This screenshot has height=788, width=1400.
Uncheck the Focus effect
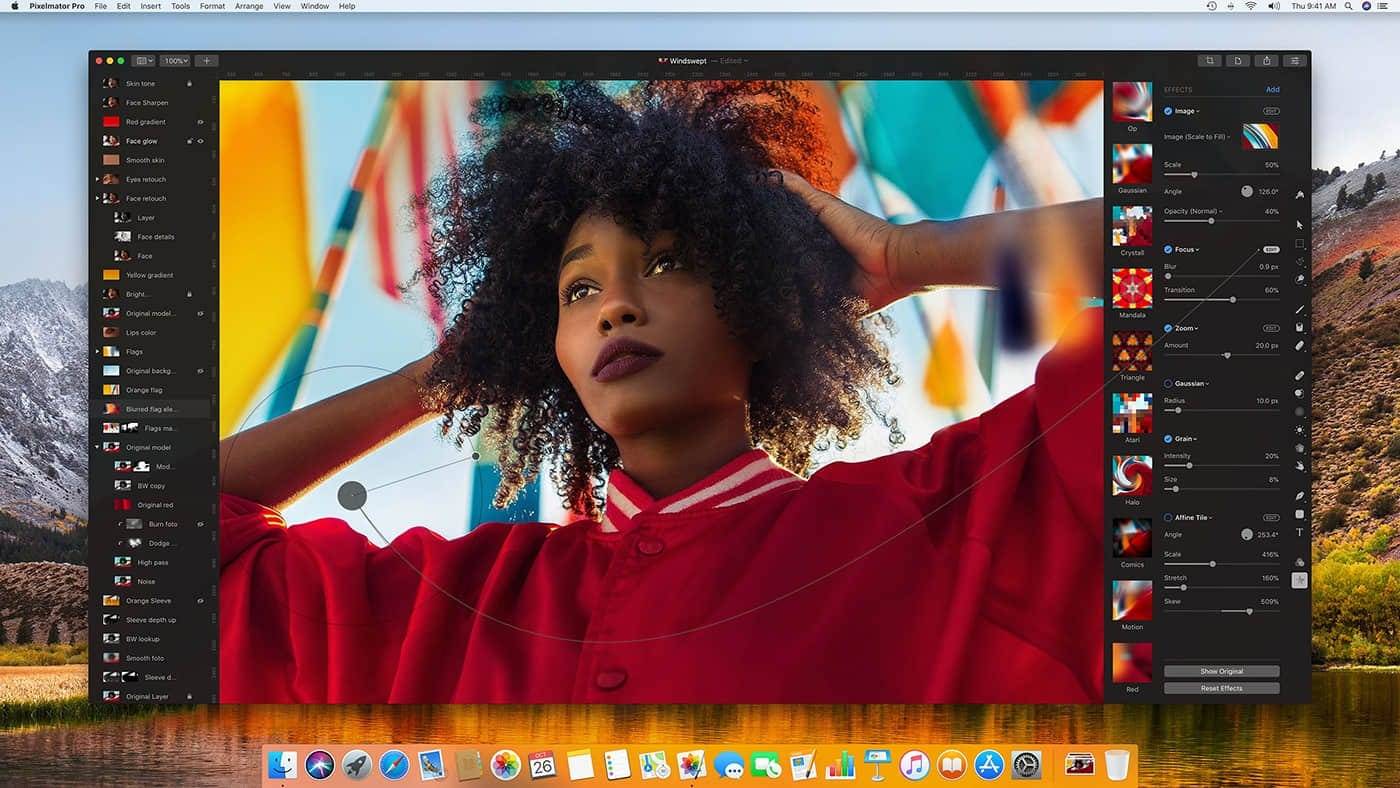[x=1168, y=249]
